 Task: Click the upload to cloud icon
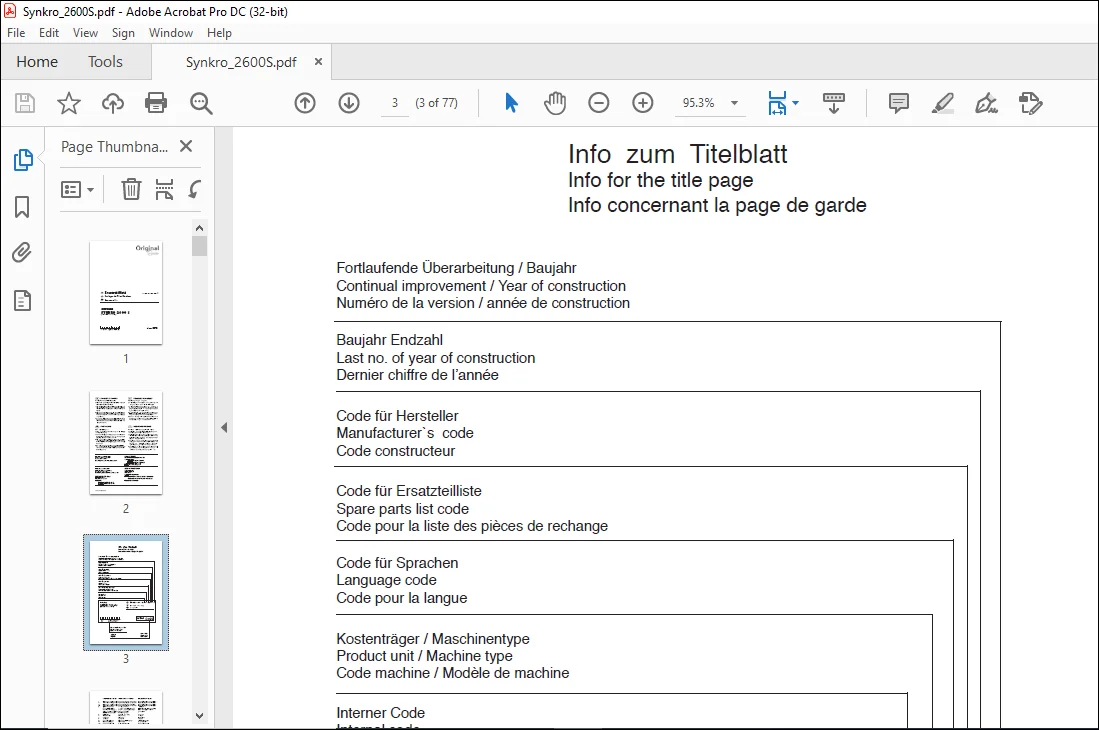click(x=113, y=103)
